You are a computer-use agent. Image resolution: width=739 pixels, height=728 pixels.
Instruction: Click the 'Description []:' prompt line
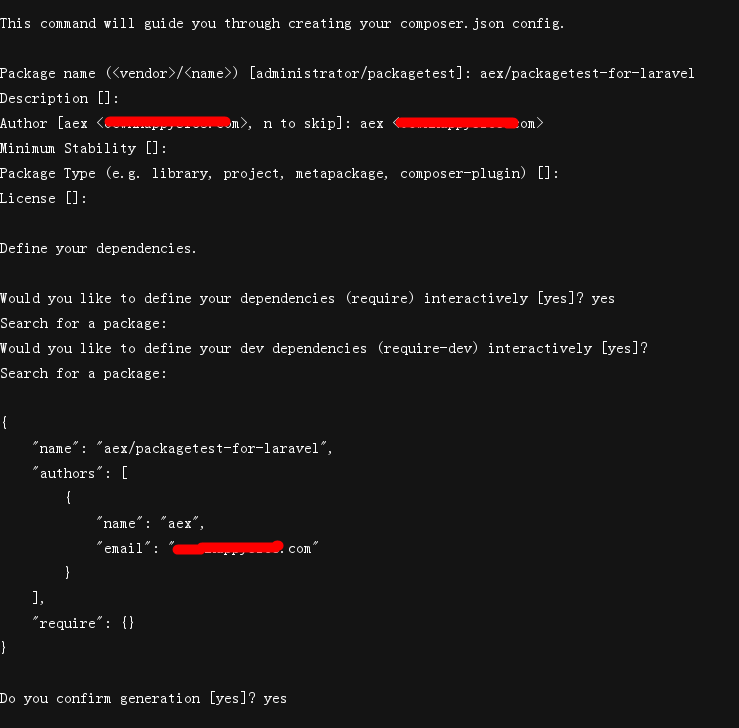pos(59,98)
